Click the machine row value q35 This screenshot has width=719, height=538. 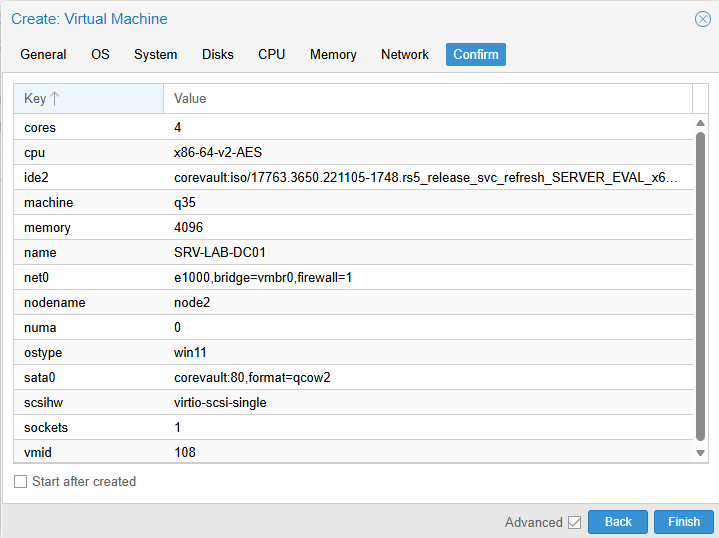click(185, 203)
